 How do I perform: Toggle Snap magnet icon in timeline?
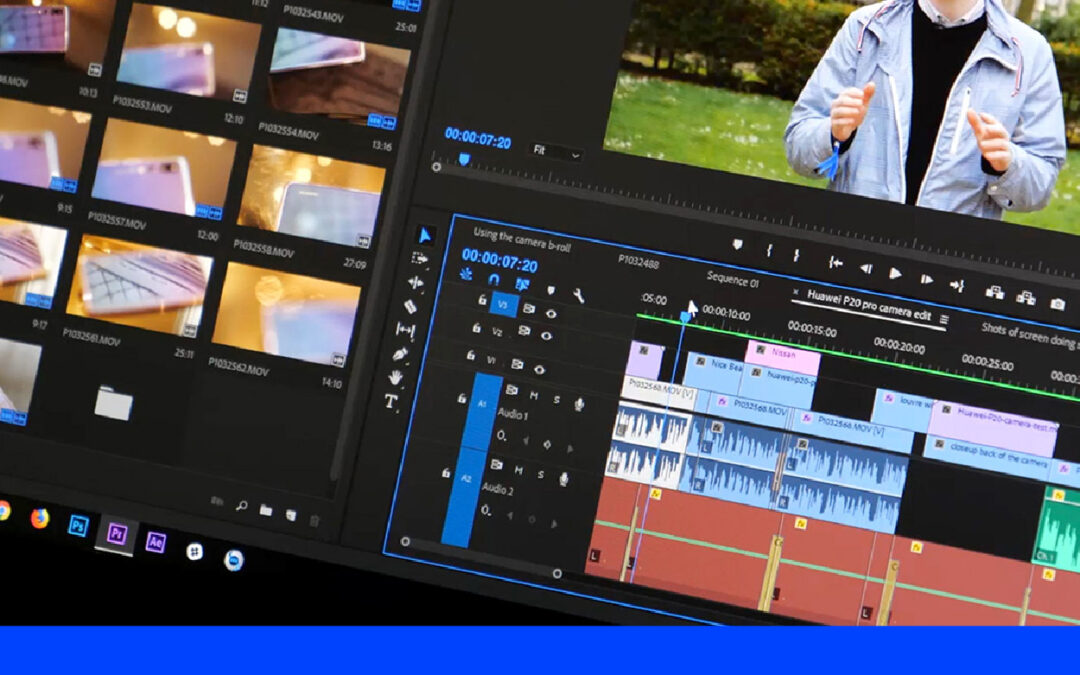coord(494,279)
